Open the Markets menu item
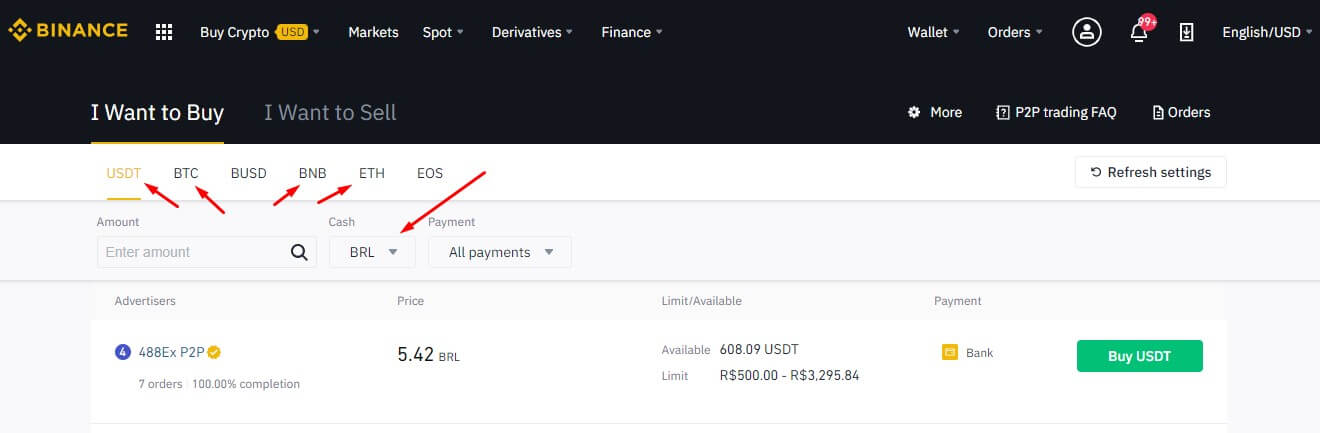The image size is (1320, 433). point(373,32)
